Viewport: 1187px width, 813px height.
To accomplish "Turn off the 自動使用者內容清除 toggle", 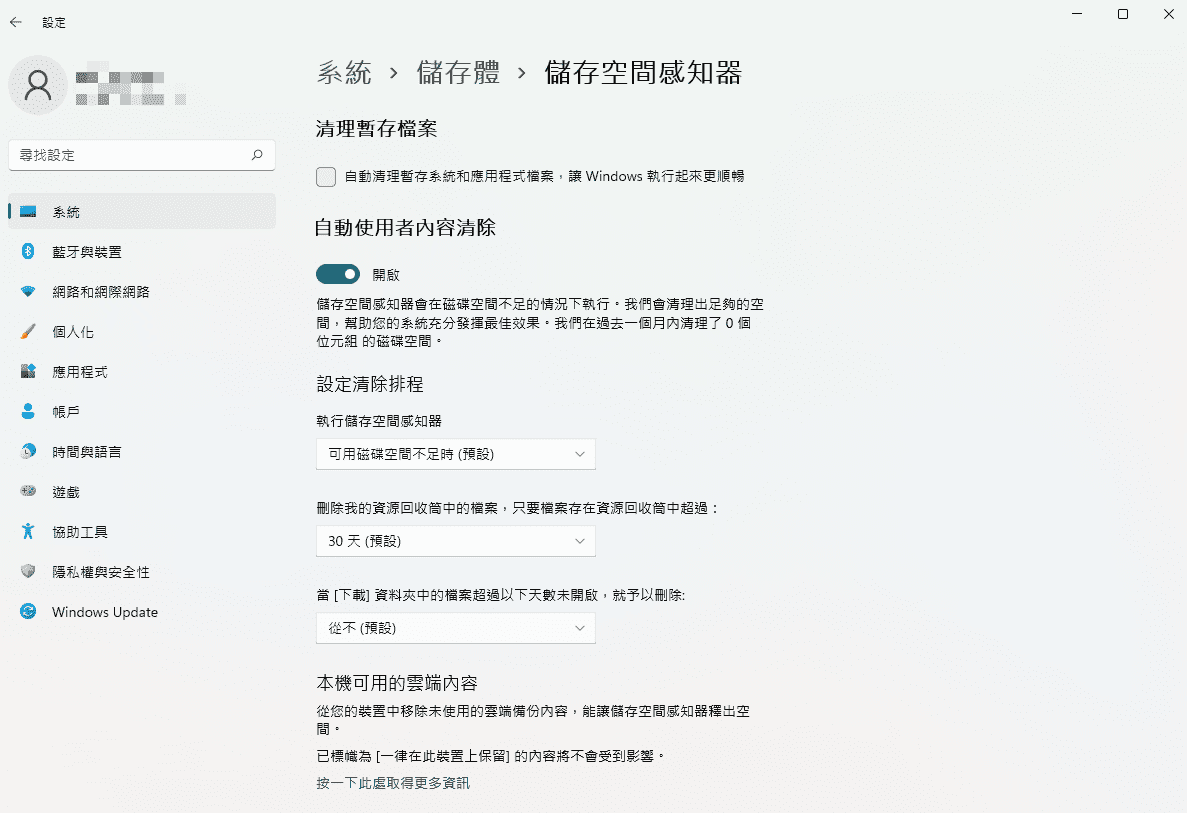I will point(338,274).
